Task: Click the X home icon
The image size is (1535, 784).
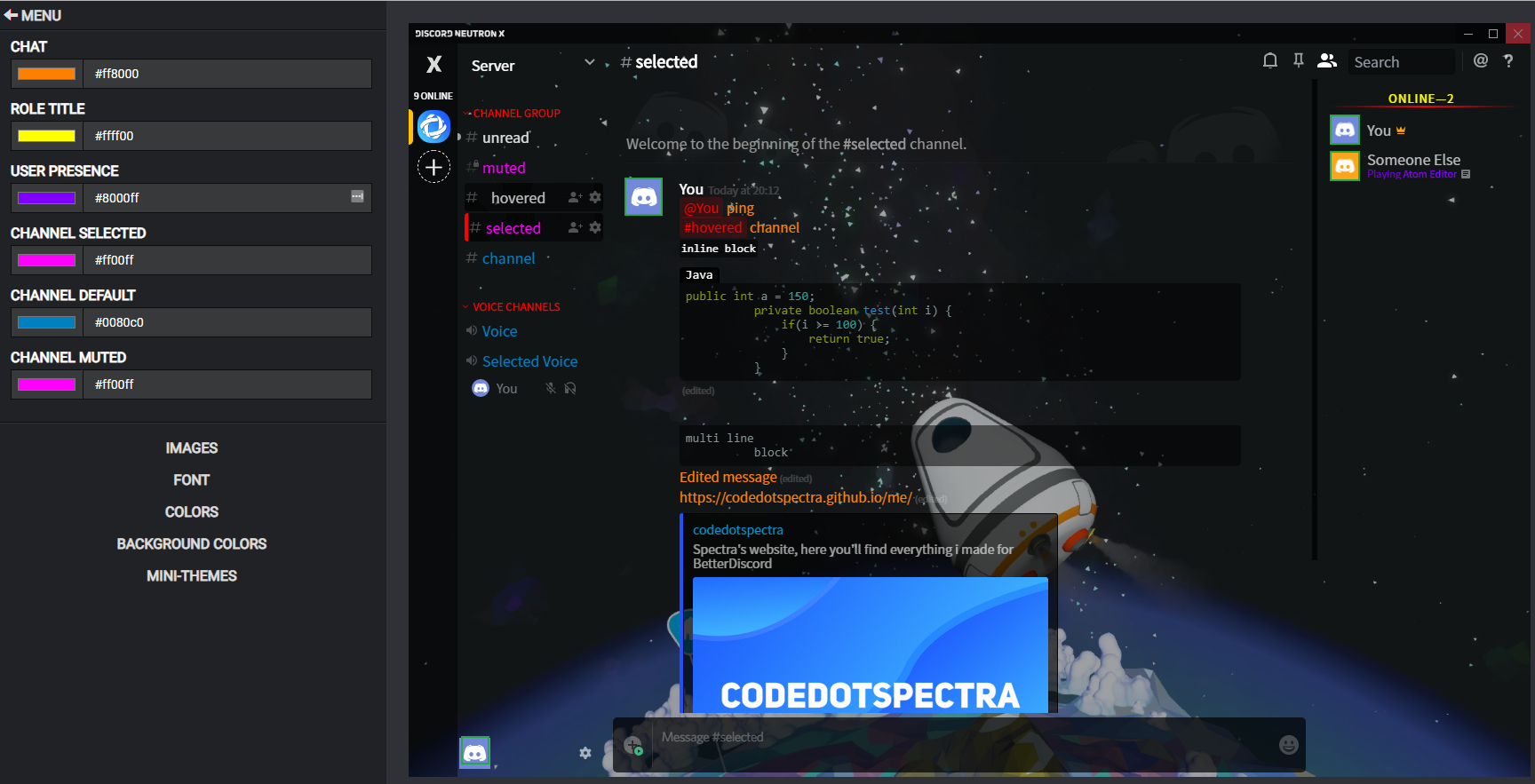Action: coord(433,64)
